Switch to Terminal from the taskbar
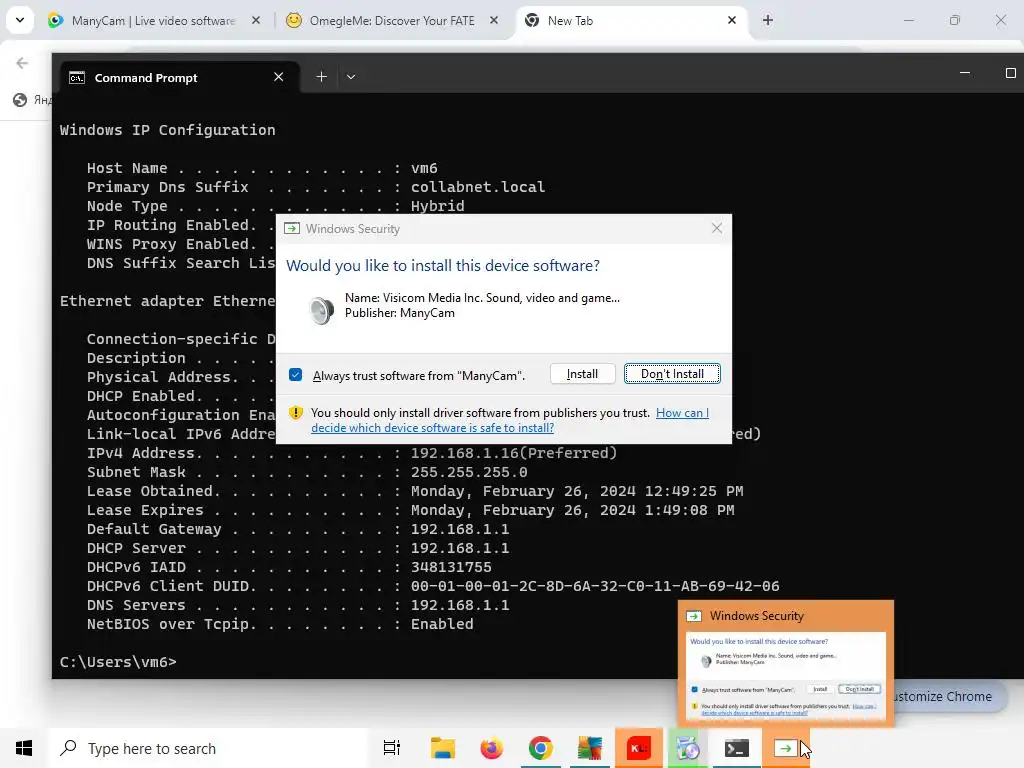Image resolution: width=1024 pixels, height=768 pixels. tap(737, 748)
